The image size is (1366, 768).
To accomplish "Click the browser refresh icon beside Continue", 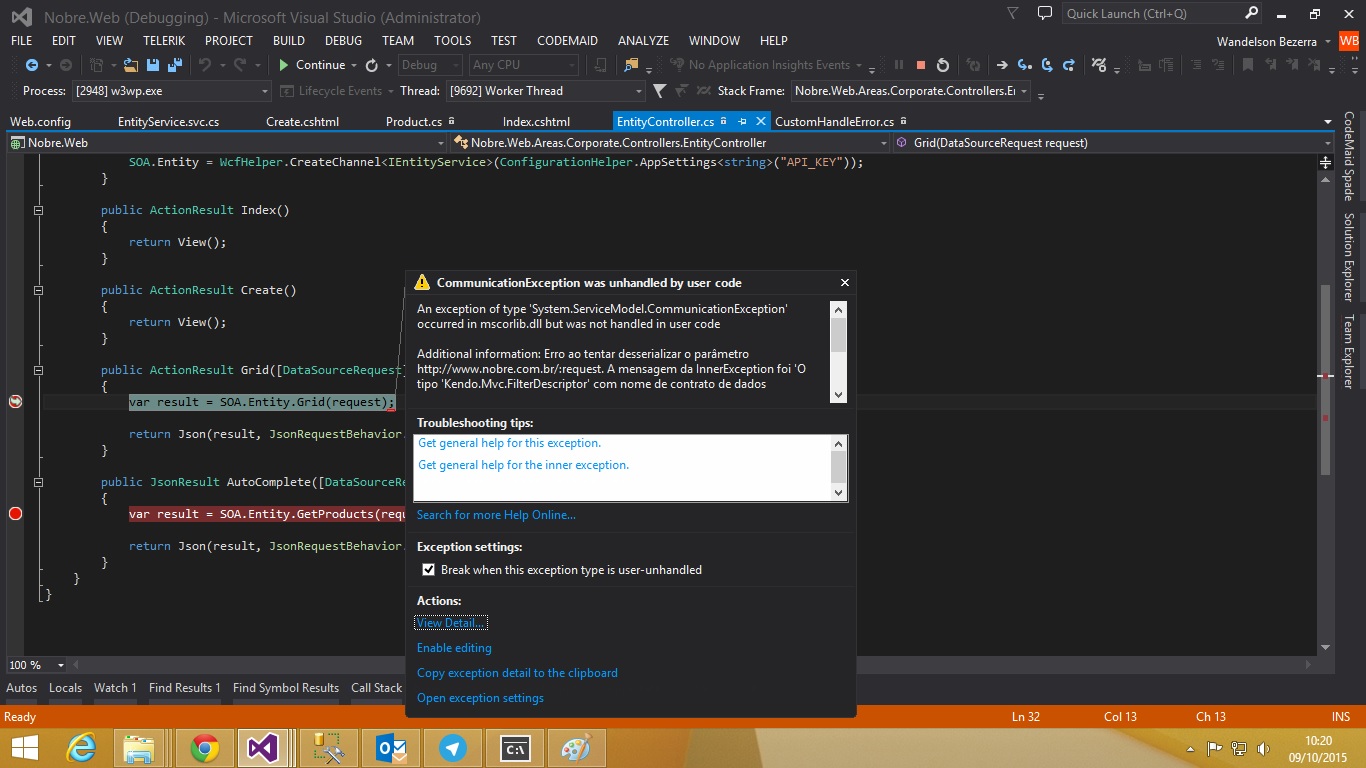I will pos(372,65).
